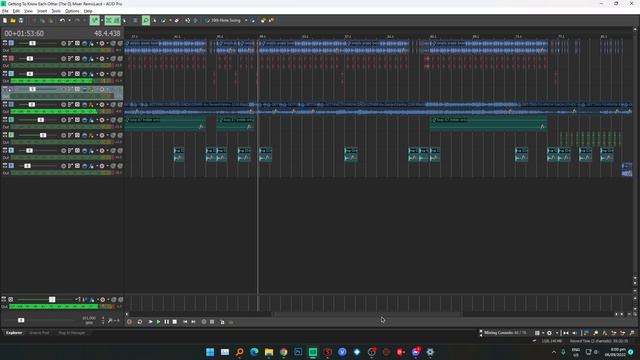Image resolution: width=640 pixels, height=360 pixels.
Task: Go to project start in transport
Action: [x=185, y=322]
